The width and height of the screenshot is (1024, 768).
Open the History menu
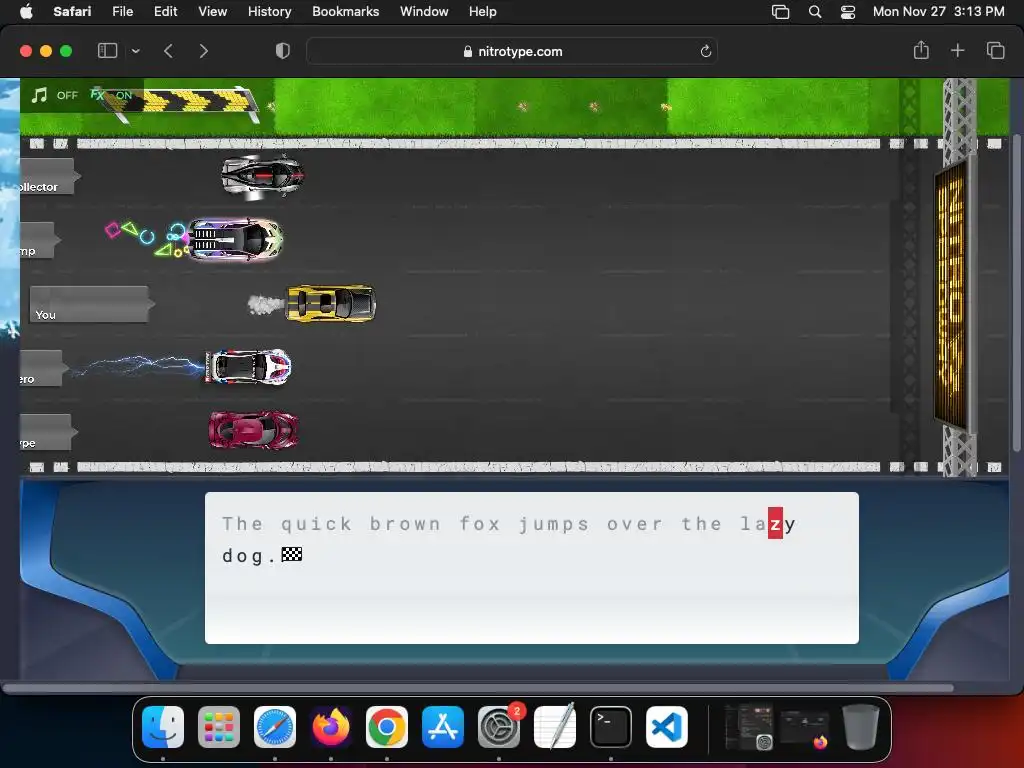(x=269, y=11)
